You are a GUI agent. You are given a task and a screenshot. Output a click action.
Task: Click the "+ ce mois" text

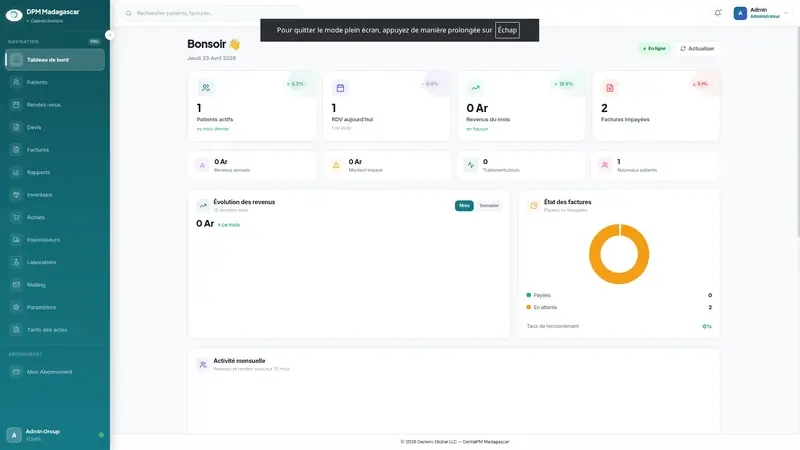(x=229, y=224)
